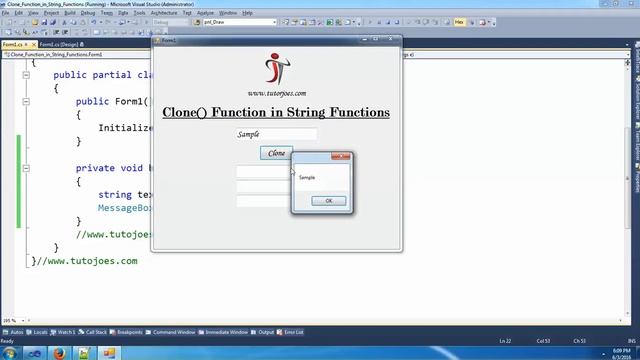The width and height of the screenshot is (640, 360).
Task: Open the Command Window tab
Action: (x=170, y=332)
